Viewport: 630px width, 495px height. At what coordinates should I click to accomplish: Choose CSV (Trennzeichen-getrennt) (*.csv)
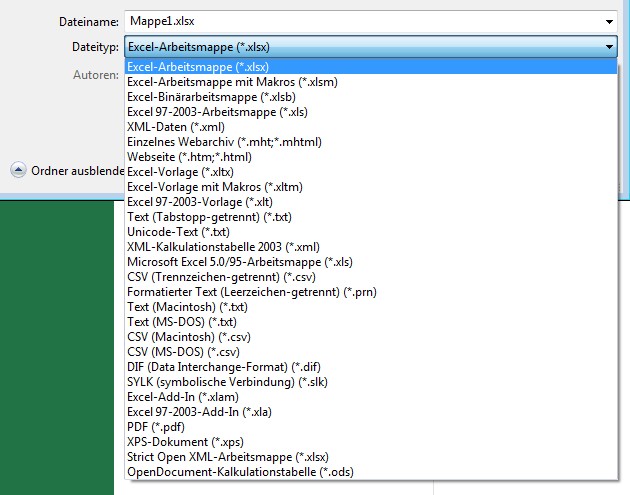[371, 277]
